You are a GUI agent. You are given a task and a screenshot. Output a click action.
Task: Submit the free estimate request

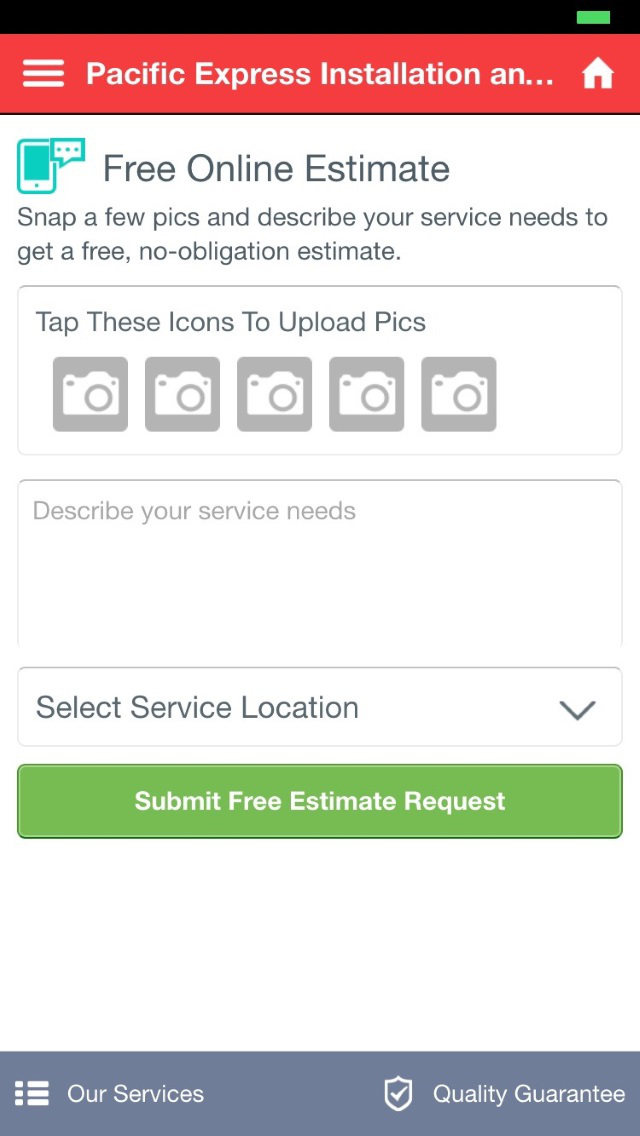coord(320,801)
